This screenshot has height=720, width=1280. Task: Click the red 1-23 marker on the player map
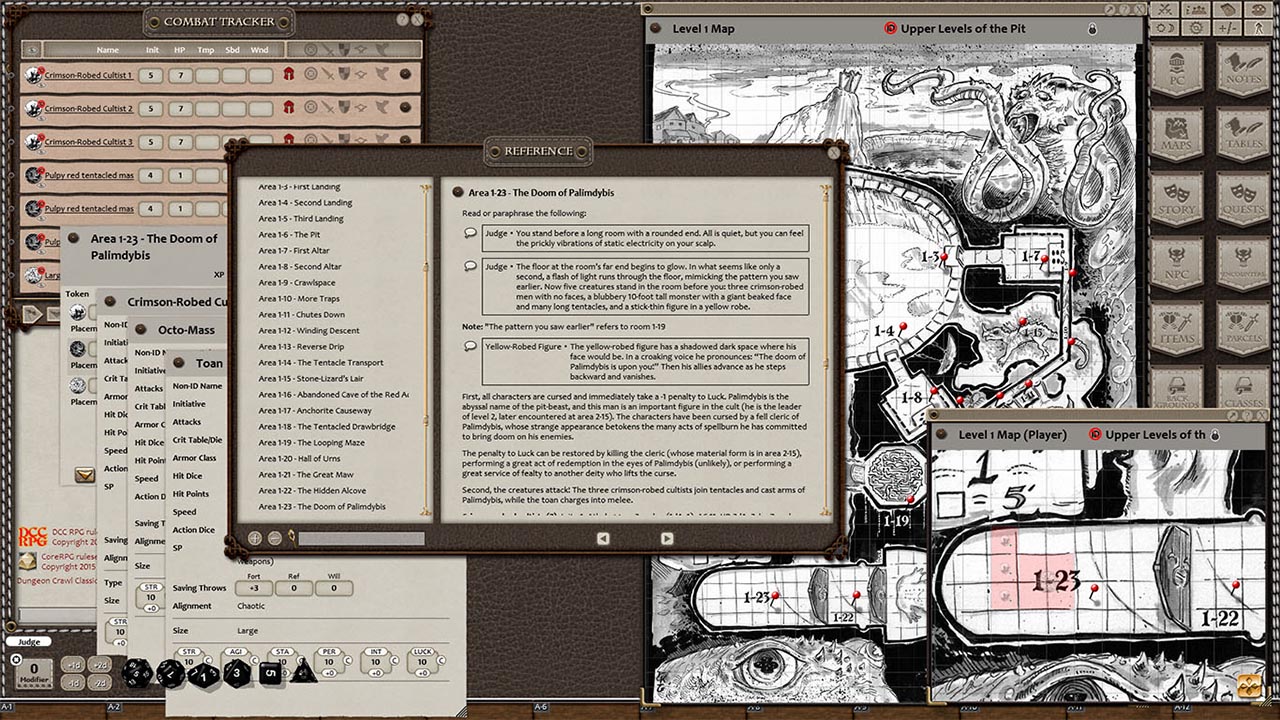(1094, 588)
